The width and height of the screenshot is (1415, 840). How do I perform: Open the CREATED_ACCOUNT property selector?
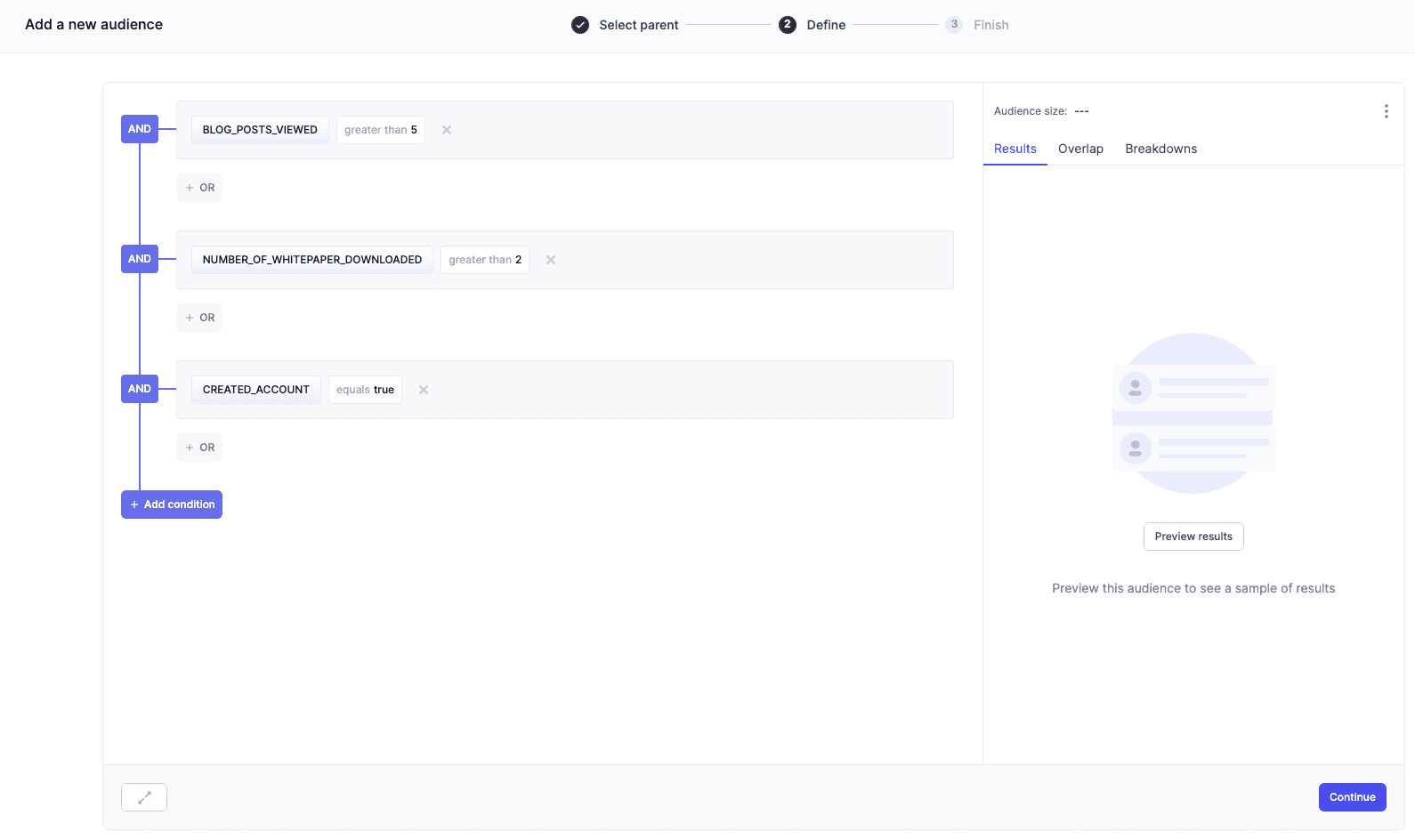tap(256, 390)
